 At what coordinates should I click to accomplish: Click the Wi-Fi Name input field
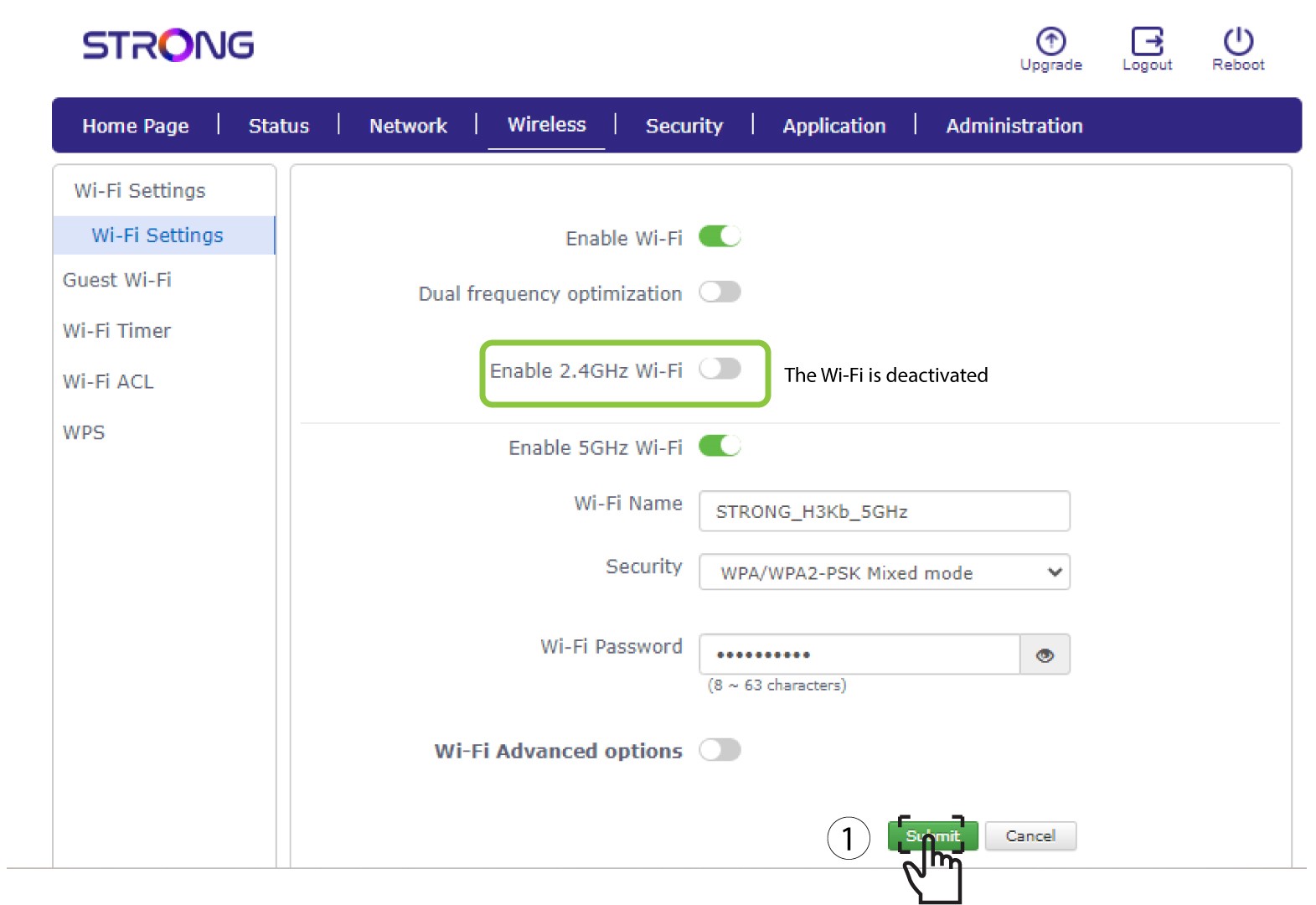(885, 511)
